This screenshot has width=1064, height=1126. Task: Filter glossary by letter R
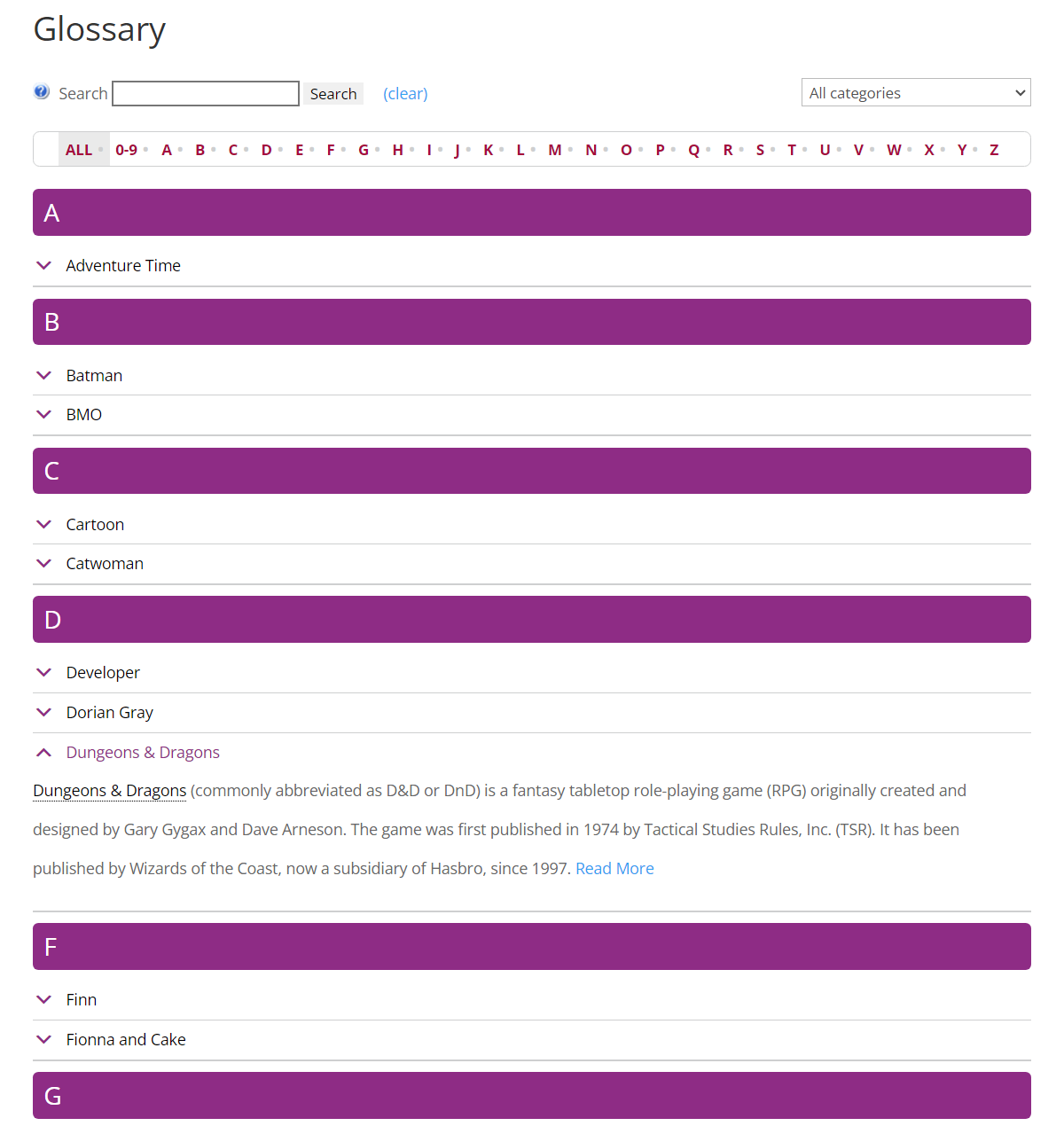(728, 150)
